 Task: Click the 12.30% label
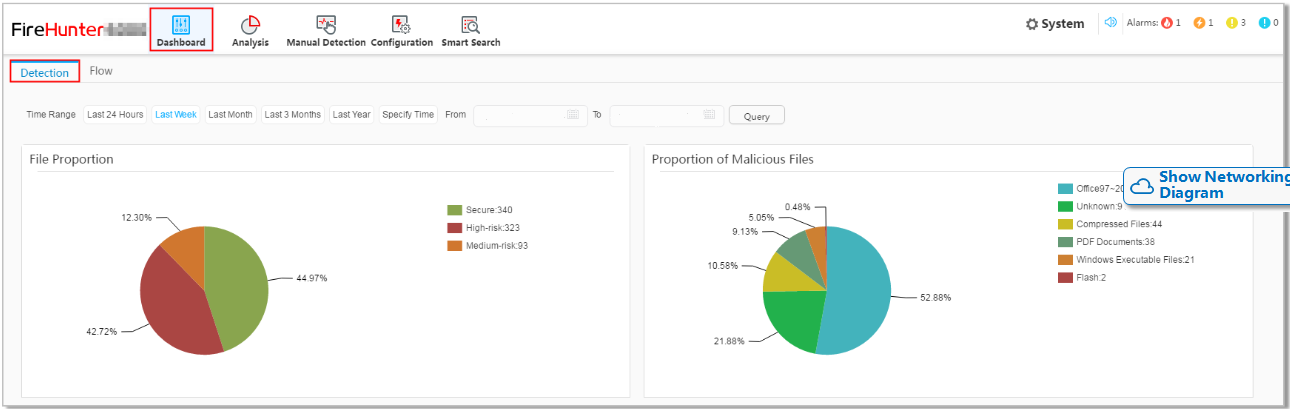[137, 217]
